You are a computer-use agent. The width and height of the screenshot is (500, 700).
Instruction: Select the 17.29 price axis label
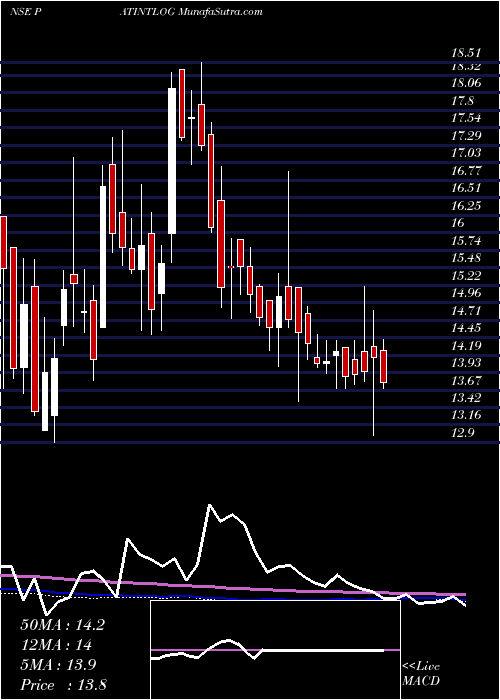tap(466, 135)
